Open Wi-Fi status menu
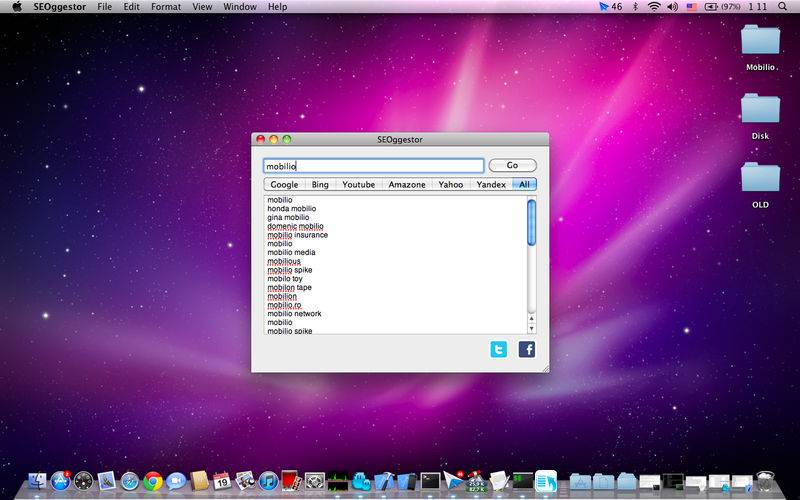 point(654,7)
